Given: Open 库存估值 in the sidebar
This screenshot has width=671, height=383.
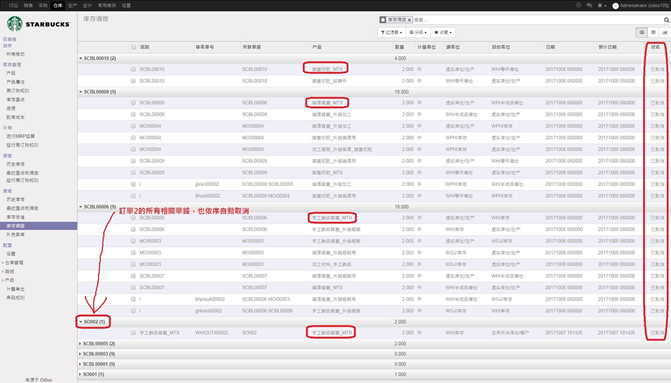Looking at the screenshot, I should [15, 217].
